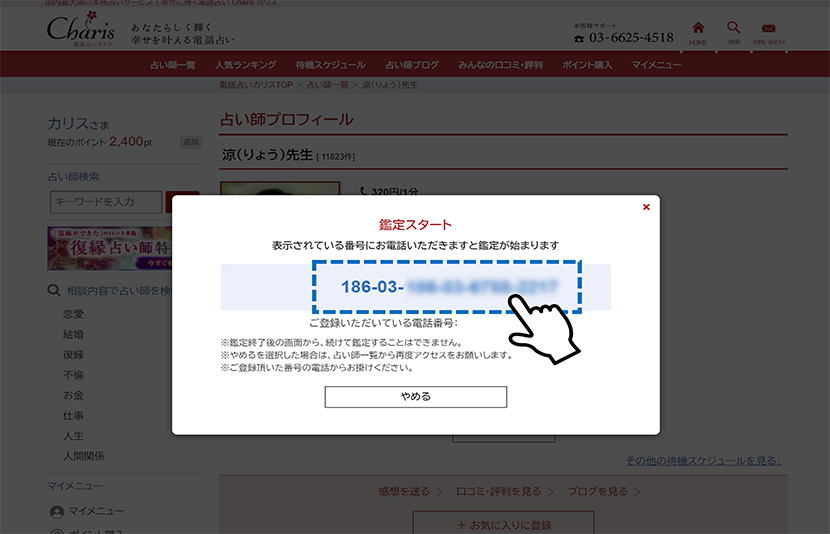Select the 恋愛 consultation category
Viewport: 830px width, 534px height.
pyautogui.click(x=73, y=314)
